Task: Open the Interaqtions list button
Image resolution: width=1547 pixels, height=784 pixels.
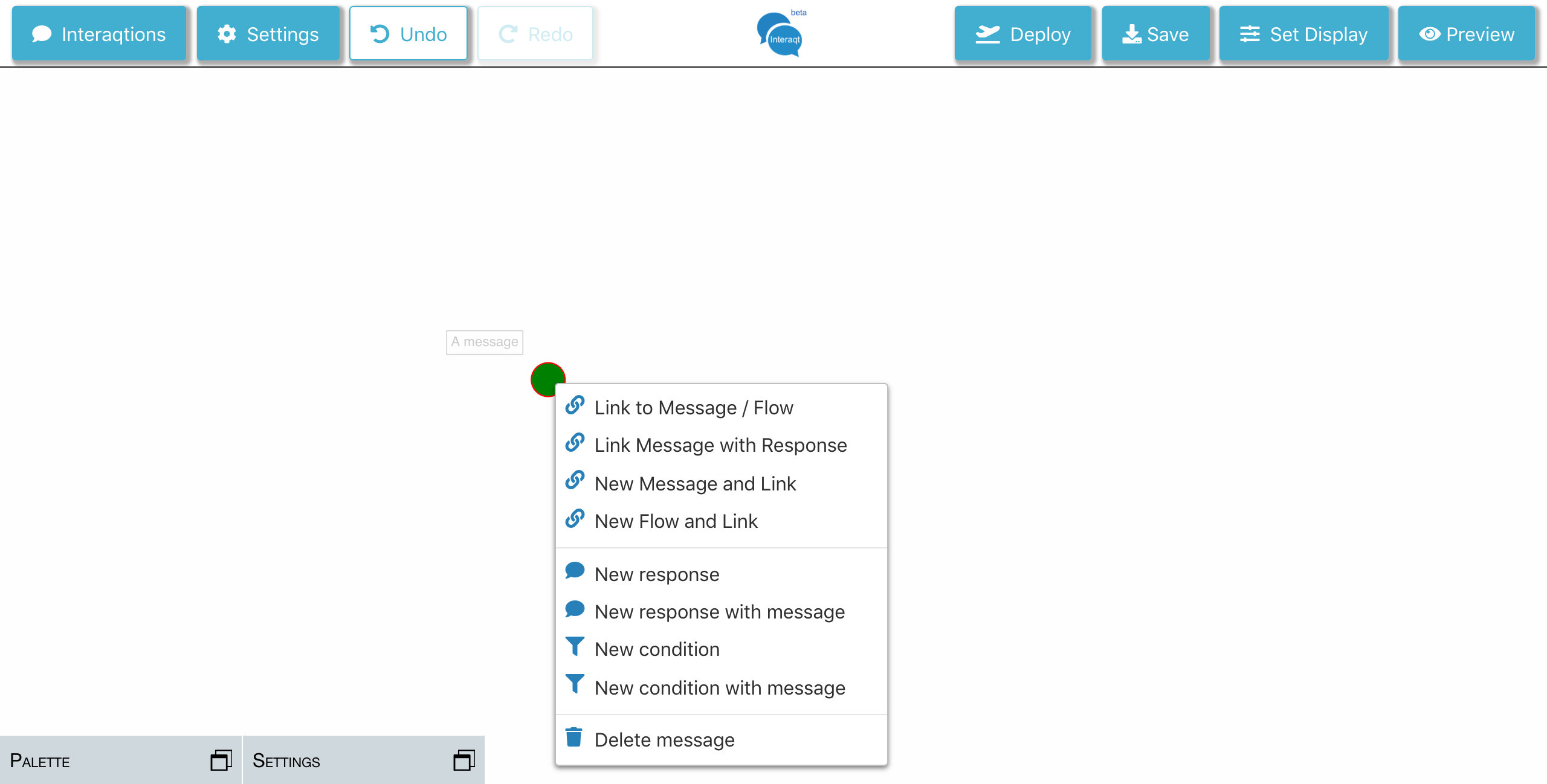Action: click(99, 34)
